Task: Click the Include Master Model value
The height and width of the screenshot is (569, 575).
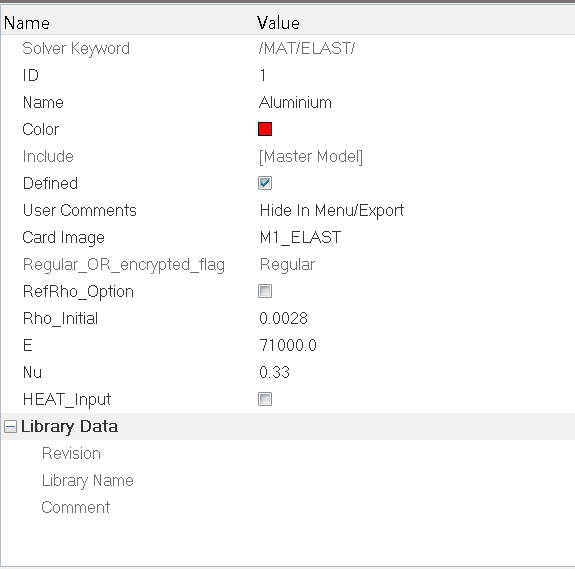Action: click(311, 157)
